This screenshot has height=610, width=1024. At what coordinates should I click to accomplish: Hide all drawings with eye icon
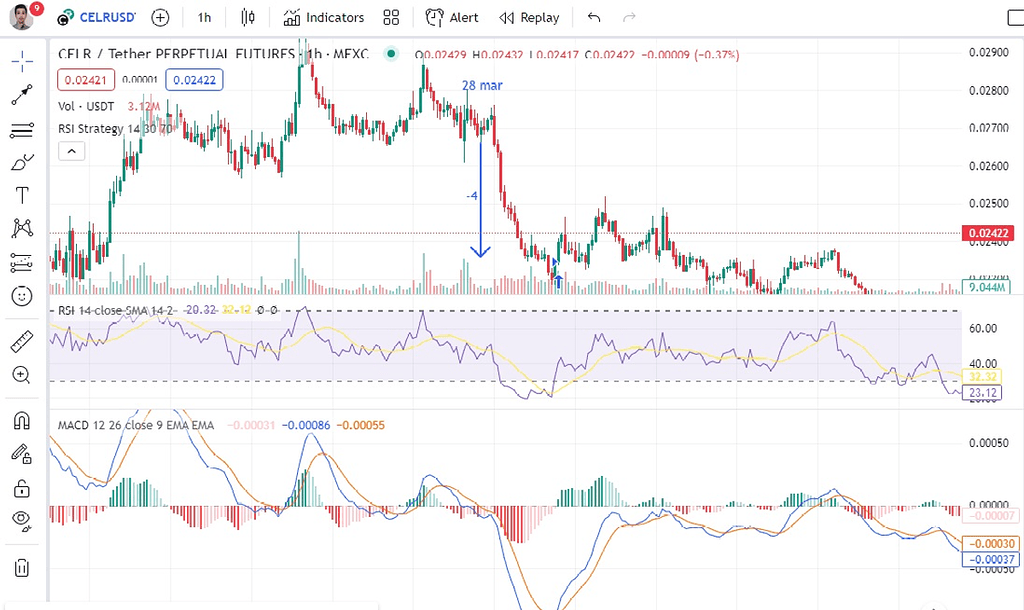[x=22, y=518]
